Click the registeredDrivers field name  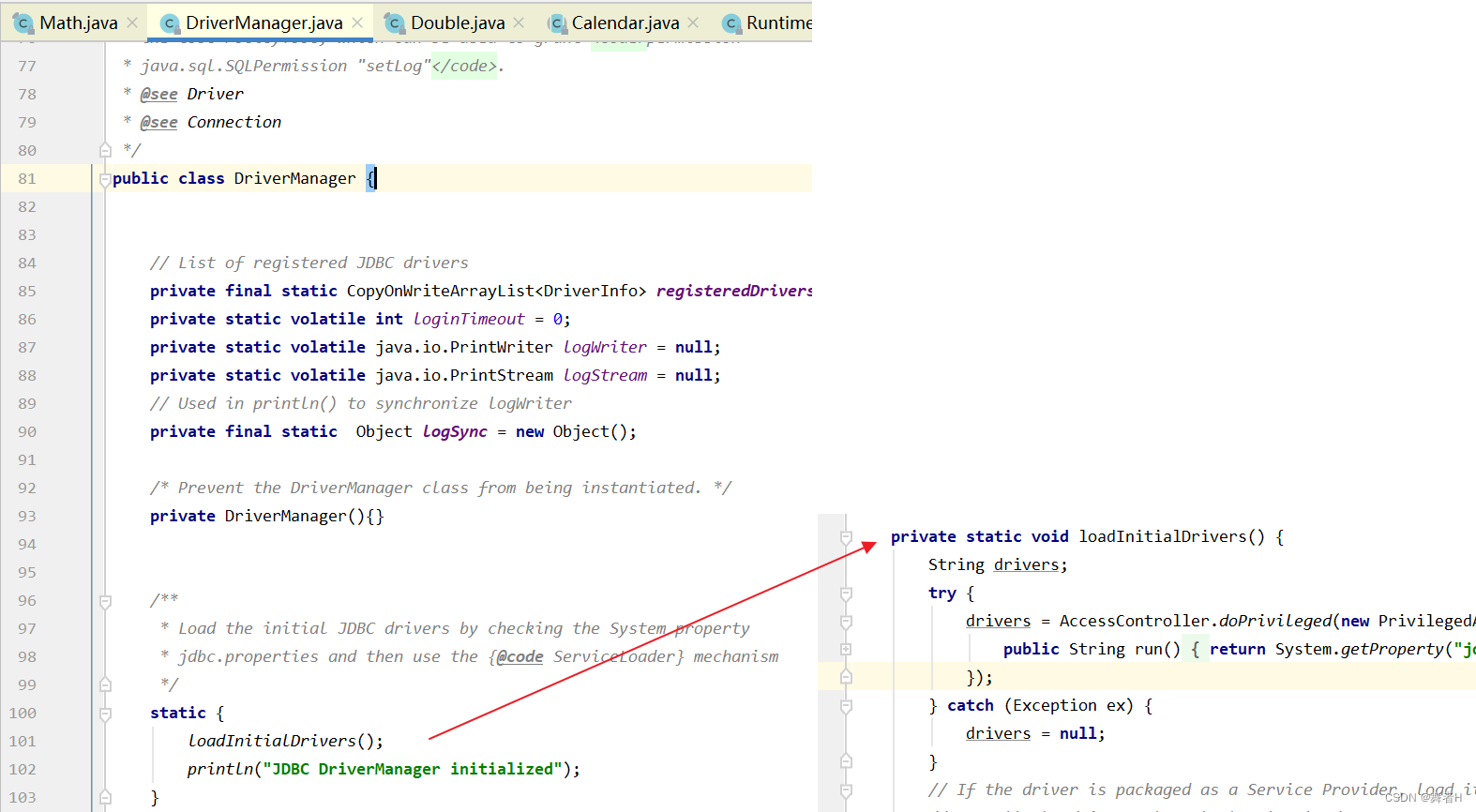(x=734, y=291)
